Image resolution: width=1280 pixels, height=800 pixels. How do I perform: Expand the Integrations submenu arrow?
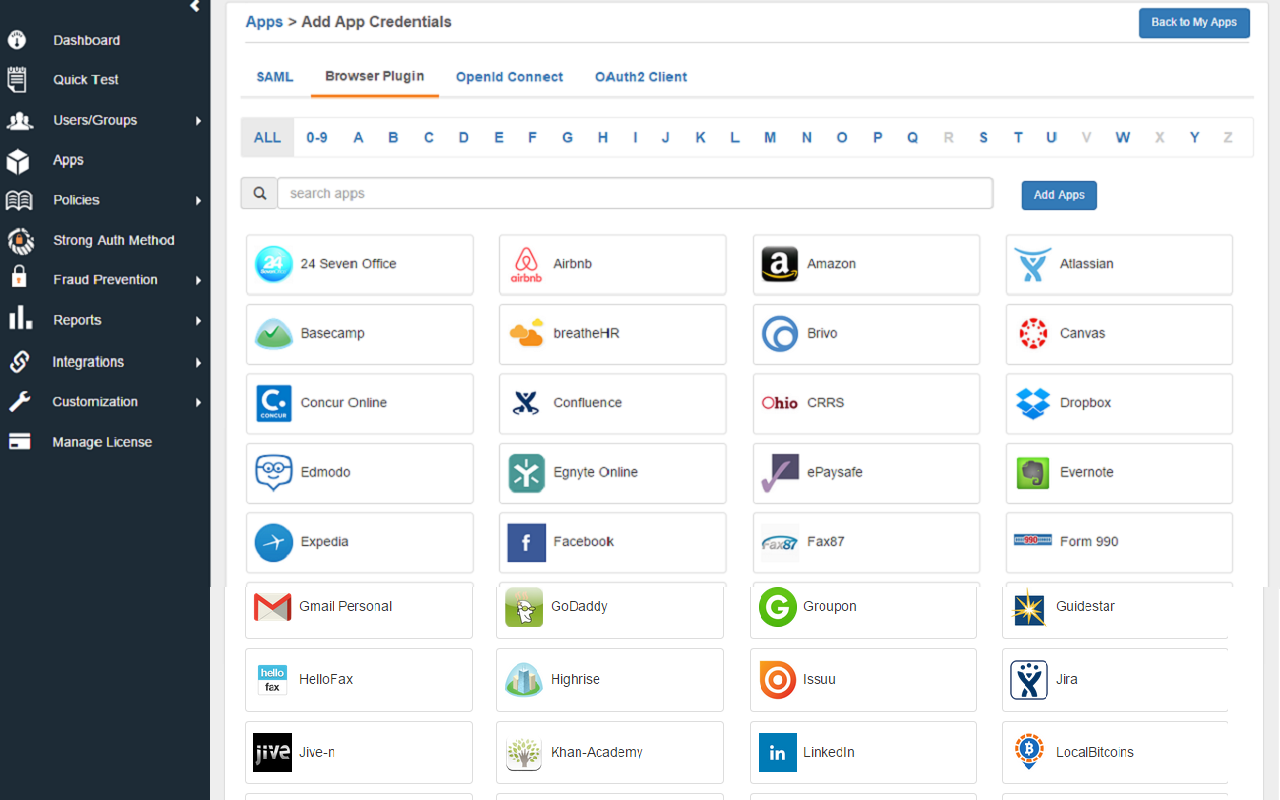[198, 362]
